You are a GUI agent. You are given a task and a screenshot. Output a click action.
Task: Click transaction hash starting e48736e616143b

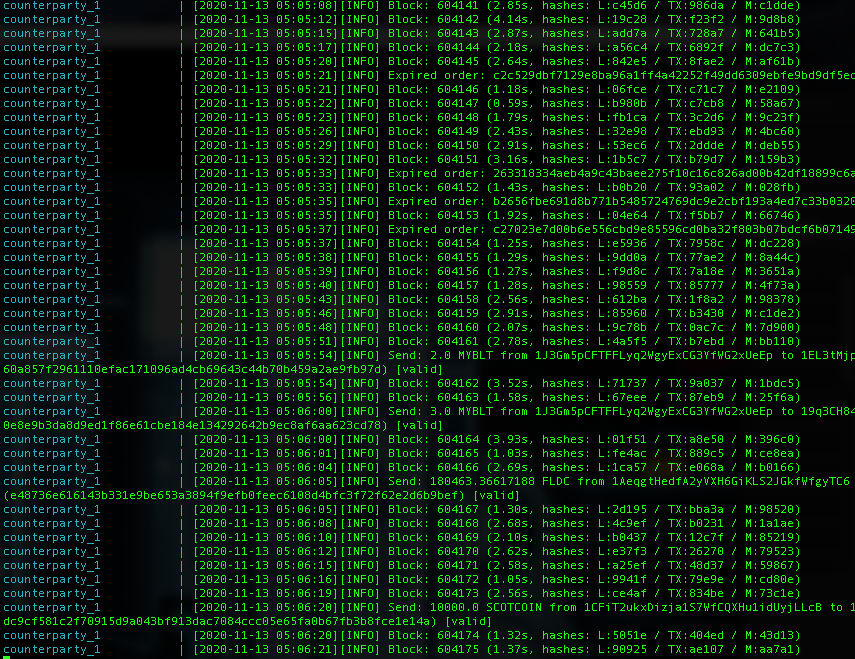click(233, 495)
